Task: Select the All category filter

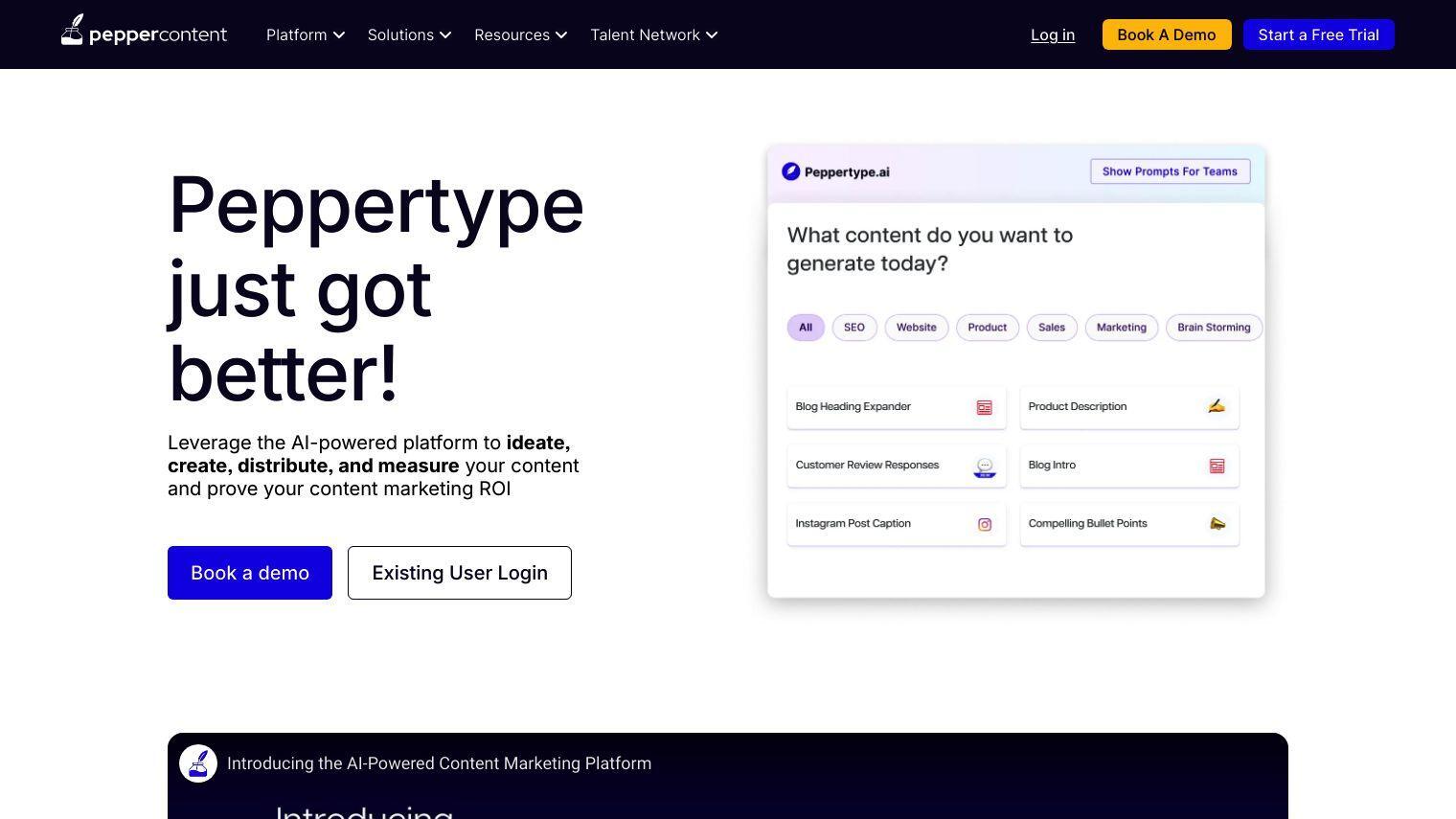Action: tap(806, 328)
